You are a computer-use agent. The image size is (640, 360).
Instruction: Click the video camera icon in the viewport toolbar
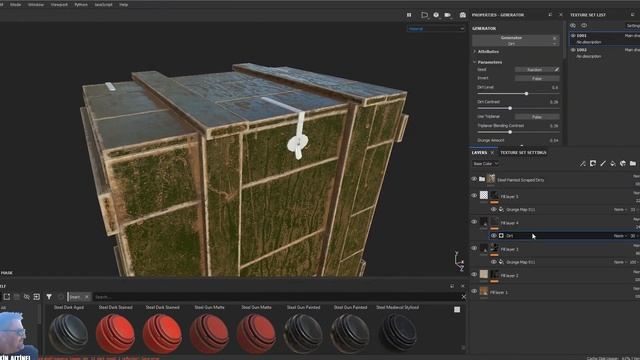tap(448, 15)
